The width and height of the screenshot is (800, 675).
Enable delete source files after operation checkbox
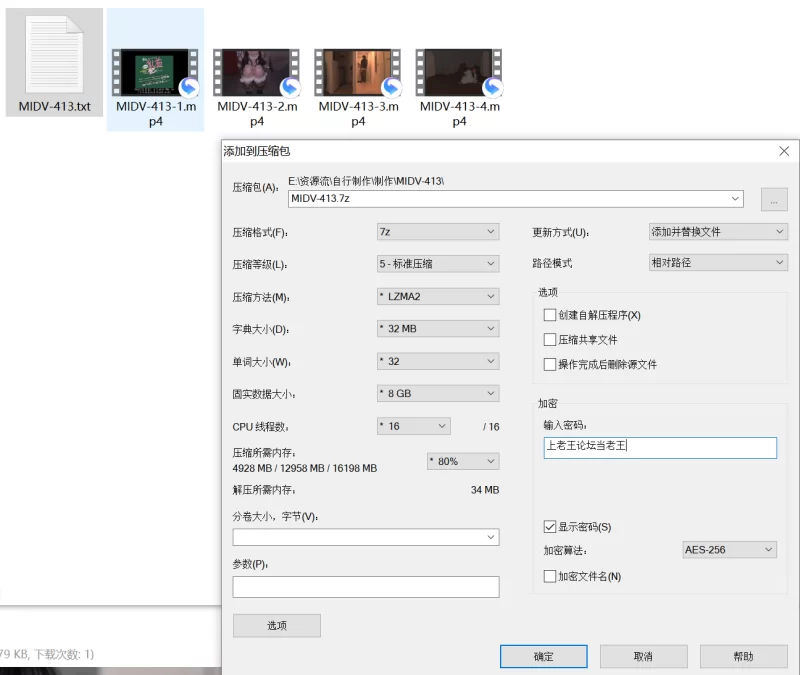click(x=550, y=364)
